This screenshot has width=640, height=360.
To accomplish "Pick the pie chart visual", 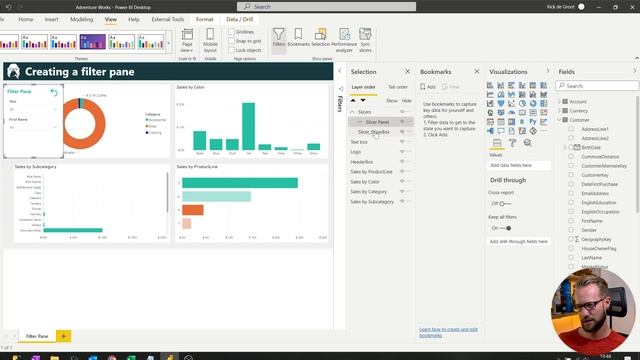I will coord(522,103).
